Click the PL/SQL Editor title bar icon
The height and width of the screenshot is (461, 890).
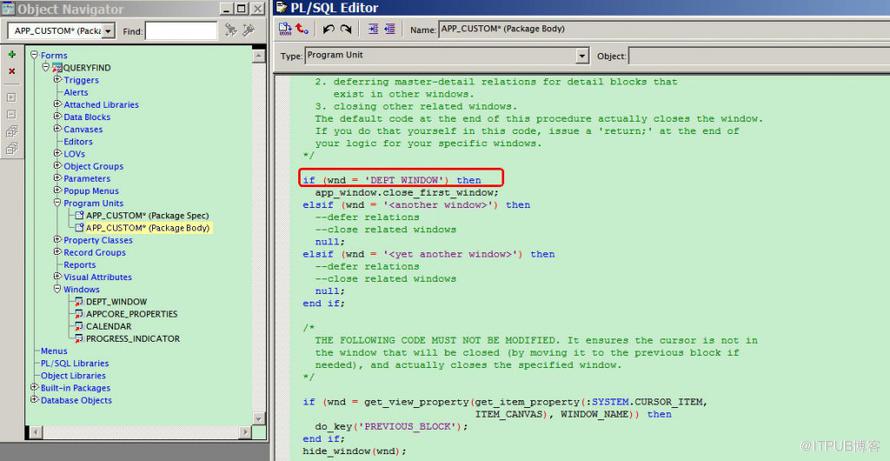coord(280,7)
